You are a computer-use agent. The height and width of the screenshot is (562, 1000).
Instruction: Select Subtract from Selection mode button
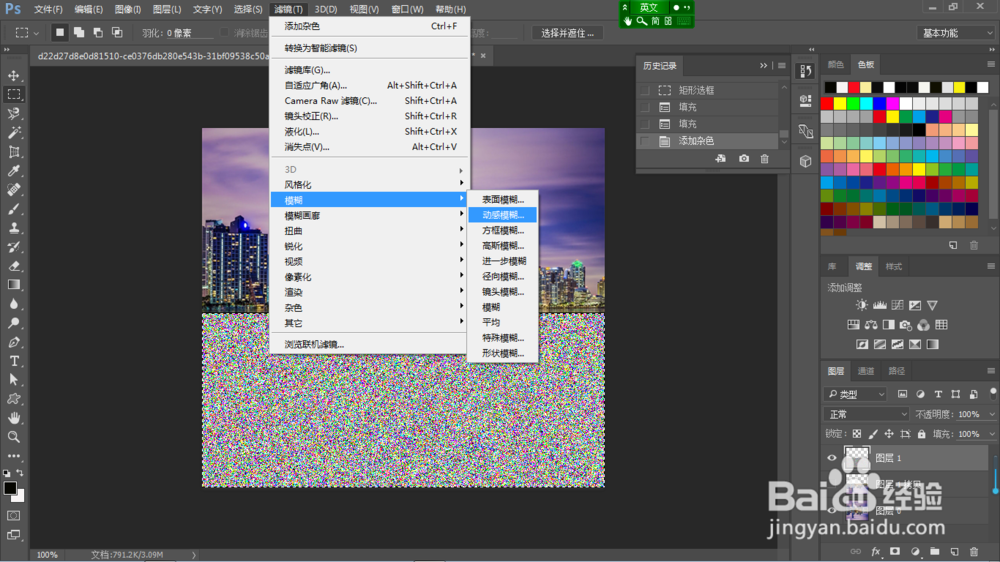98,32
